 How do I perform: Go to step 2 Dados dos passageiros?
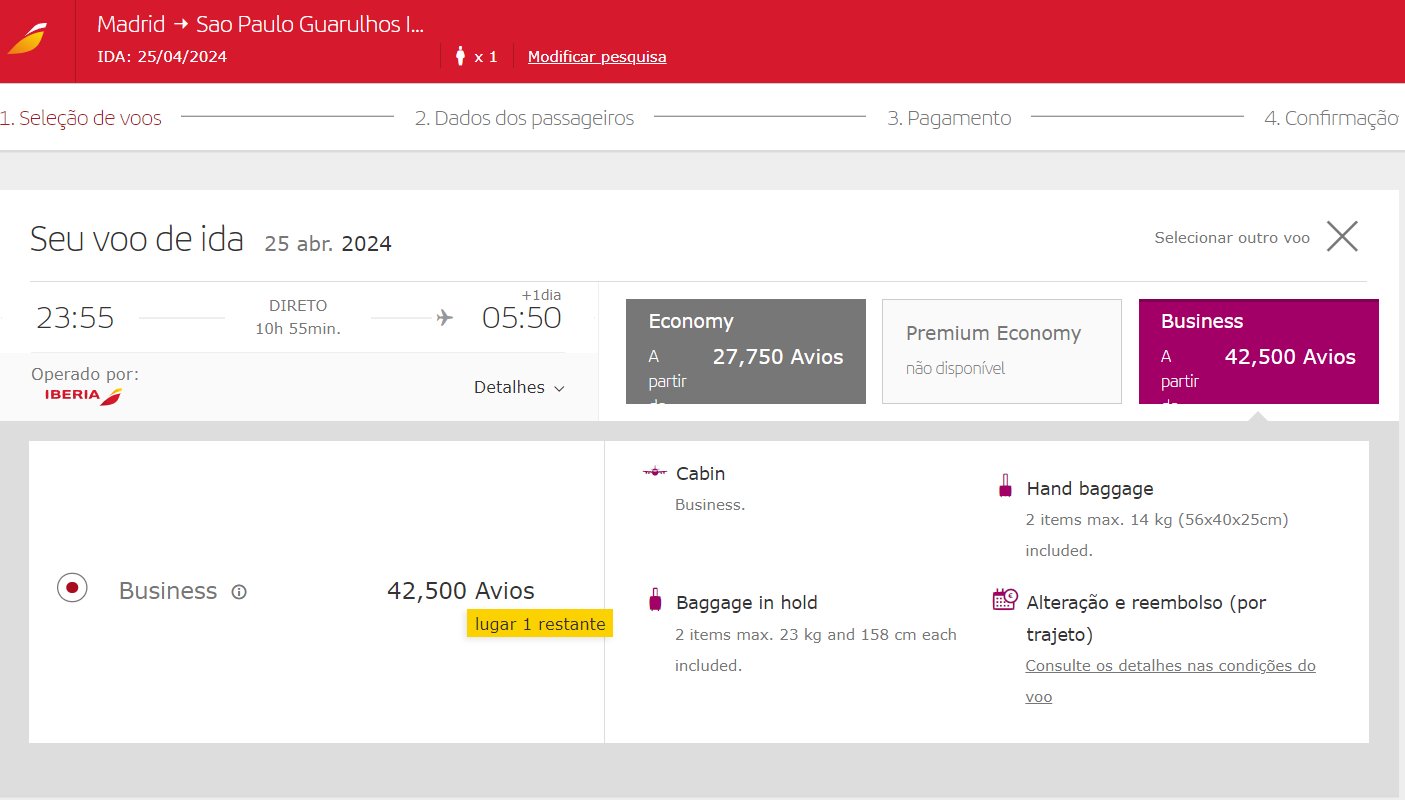tap(525, 118)
